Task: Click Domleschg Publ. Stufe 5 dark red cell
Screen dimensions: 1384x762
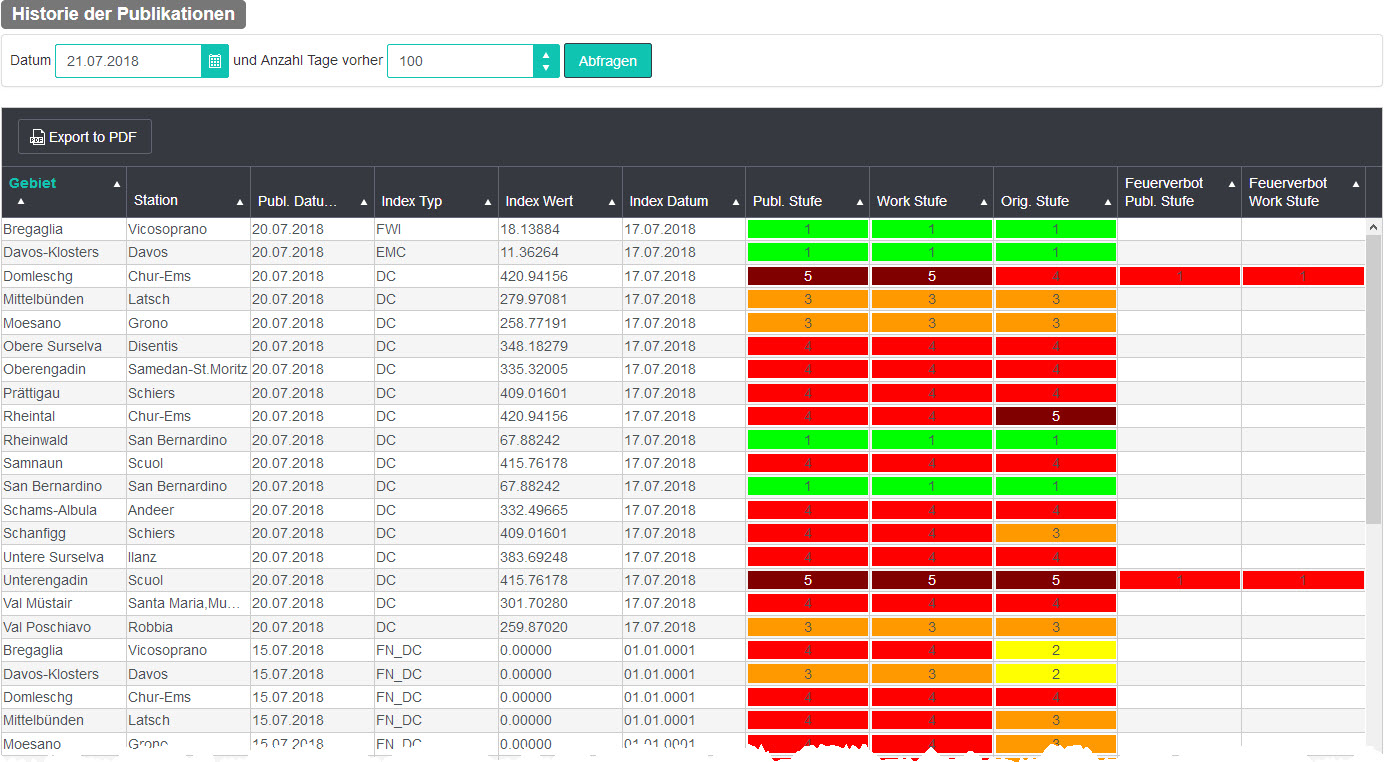Action: [x=807, y=276]
